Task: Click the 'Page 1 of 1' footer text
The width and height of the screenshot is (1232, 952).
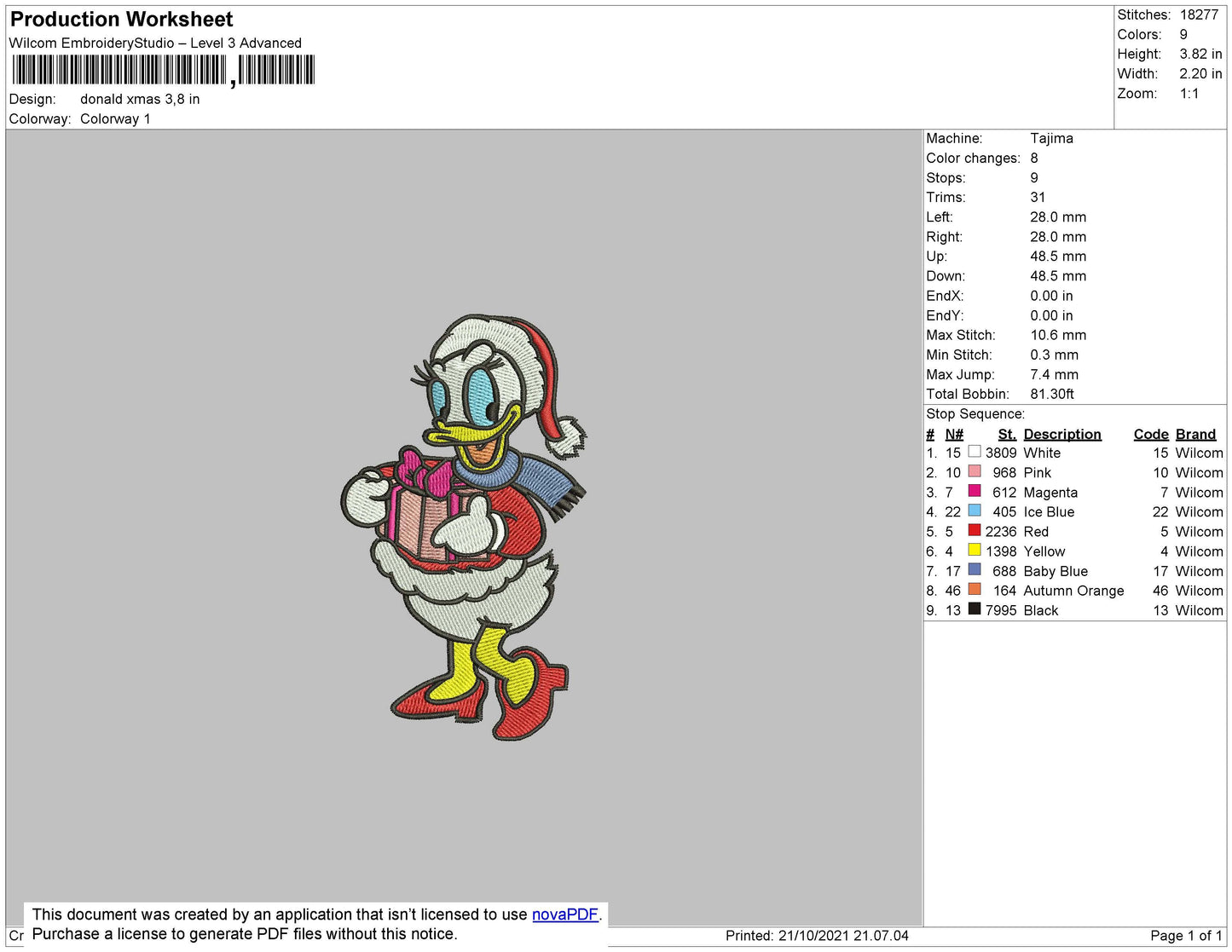Action: coord(1186,936)
